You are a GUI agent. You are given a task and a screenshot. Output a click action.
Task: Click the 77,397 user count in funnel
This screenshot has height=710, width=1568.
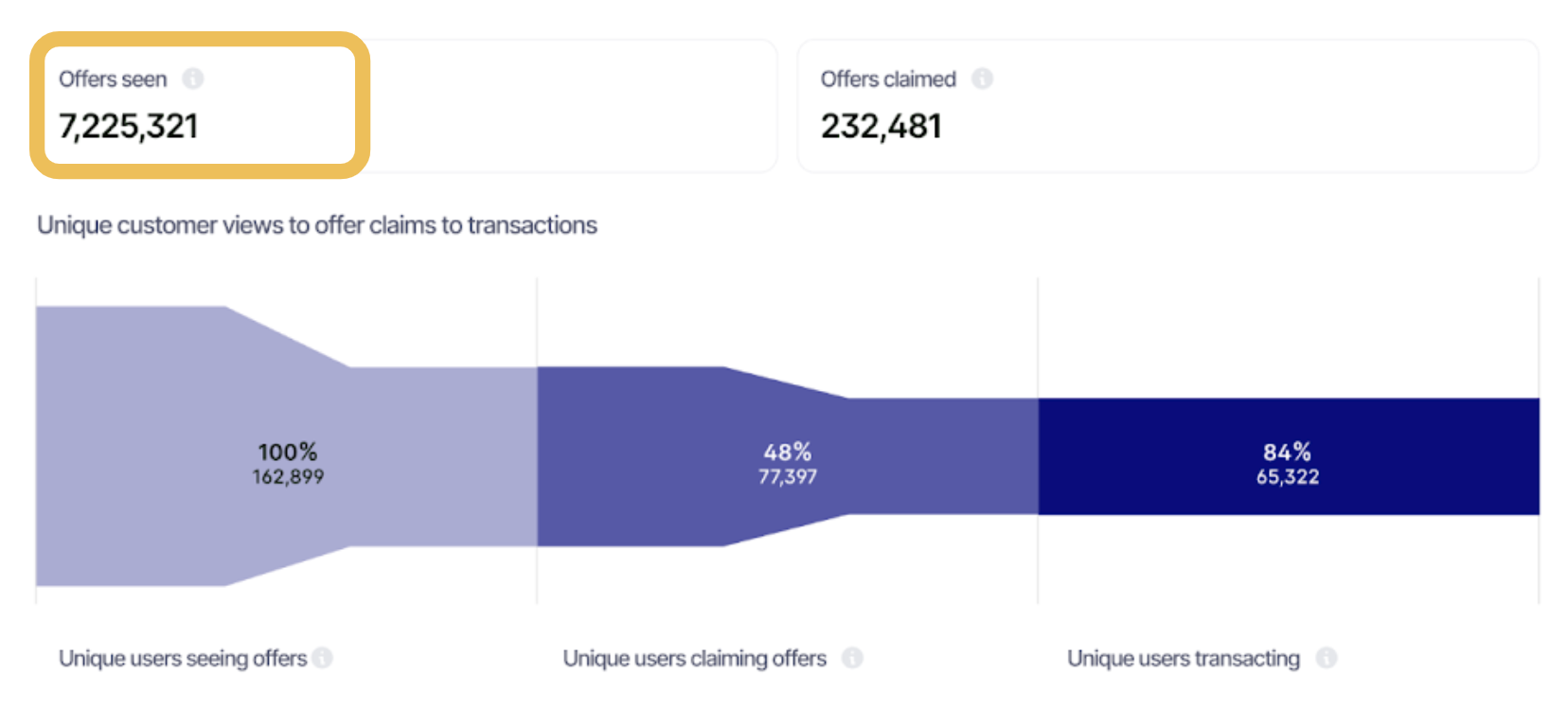pos(788,477)
